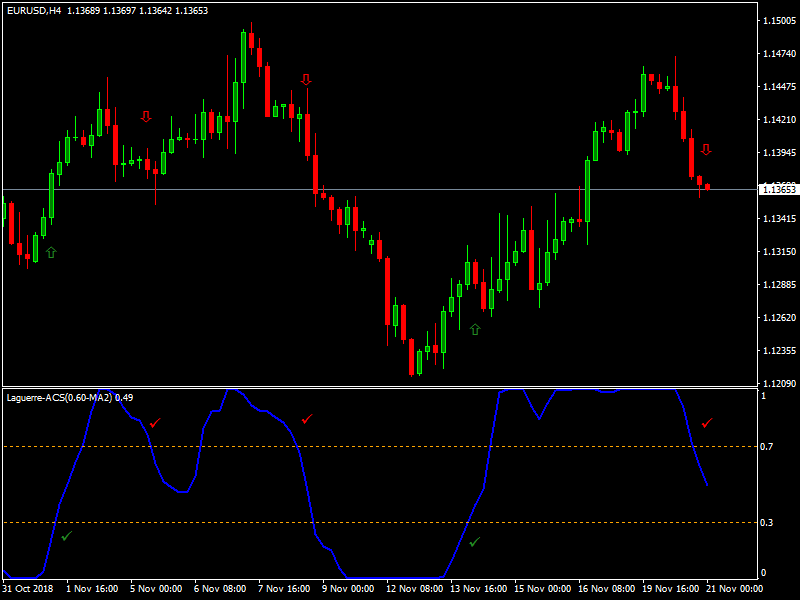Click the 1.13150 price scale label

pos(779,252)
